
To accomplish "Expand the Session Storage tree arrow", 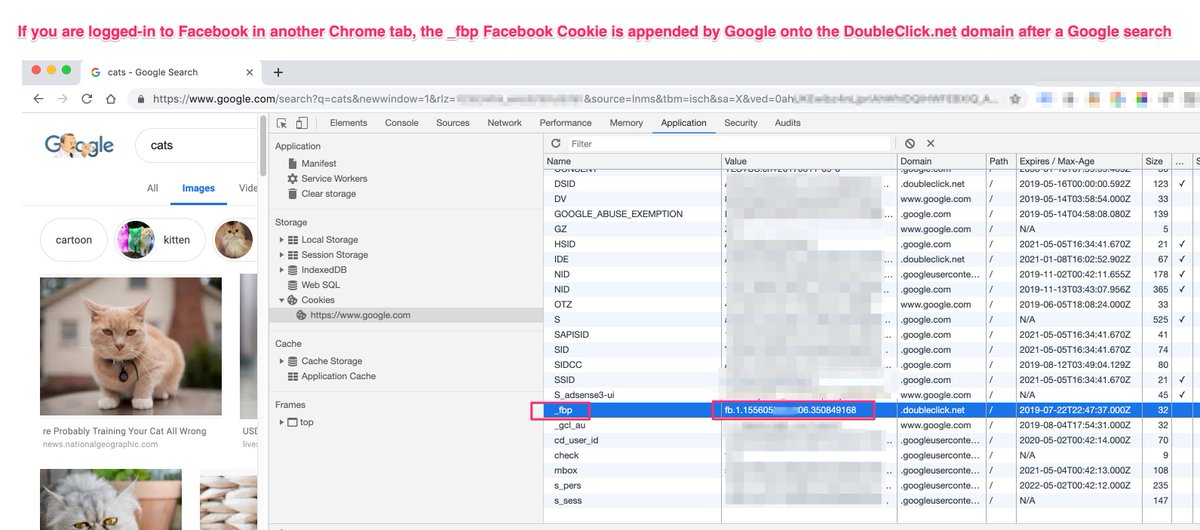I will click(x=281, y=254).
